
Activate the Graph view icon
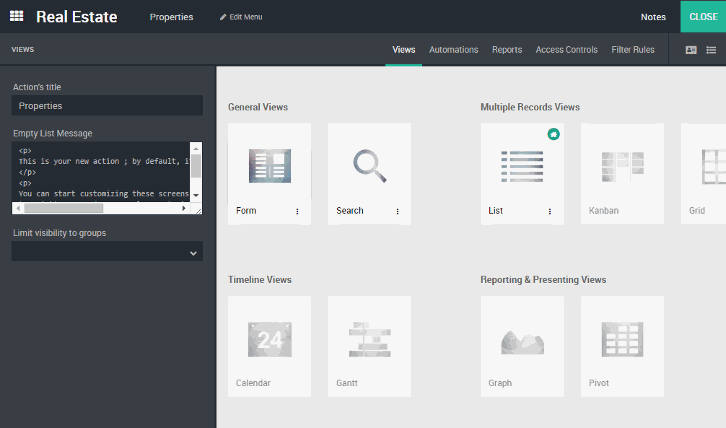[x=522, y=342]
